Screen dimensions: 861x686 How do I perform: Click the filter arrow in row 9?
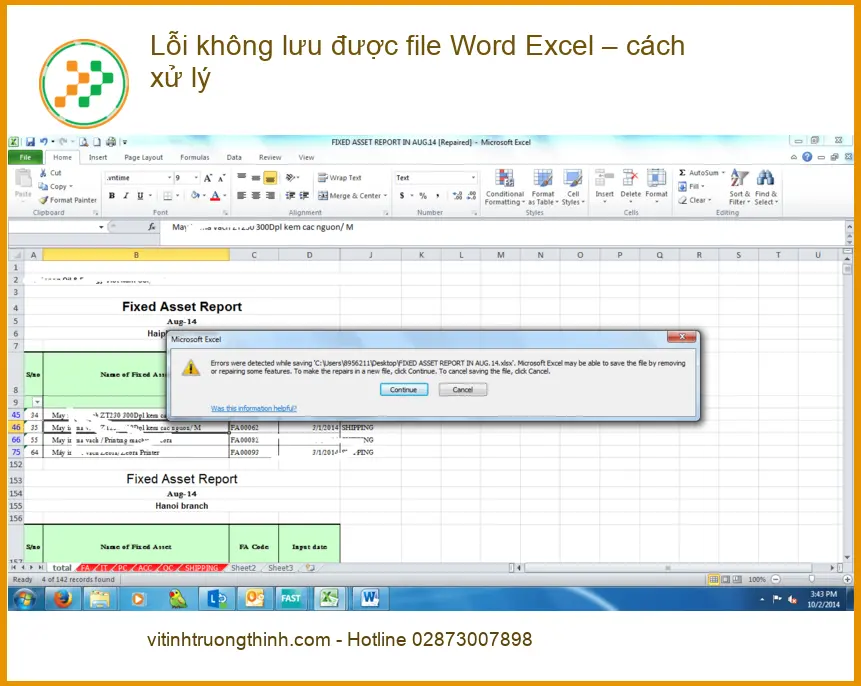(37, 403)
